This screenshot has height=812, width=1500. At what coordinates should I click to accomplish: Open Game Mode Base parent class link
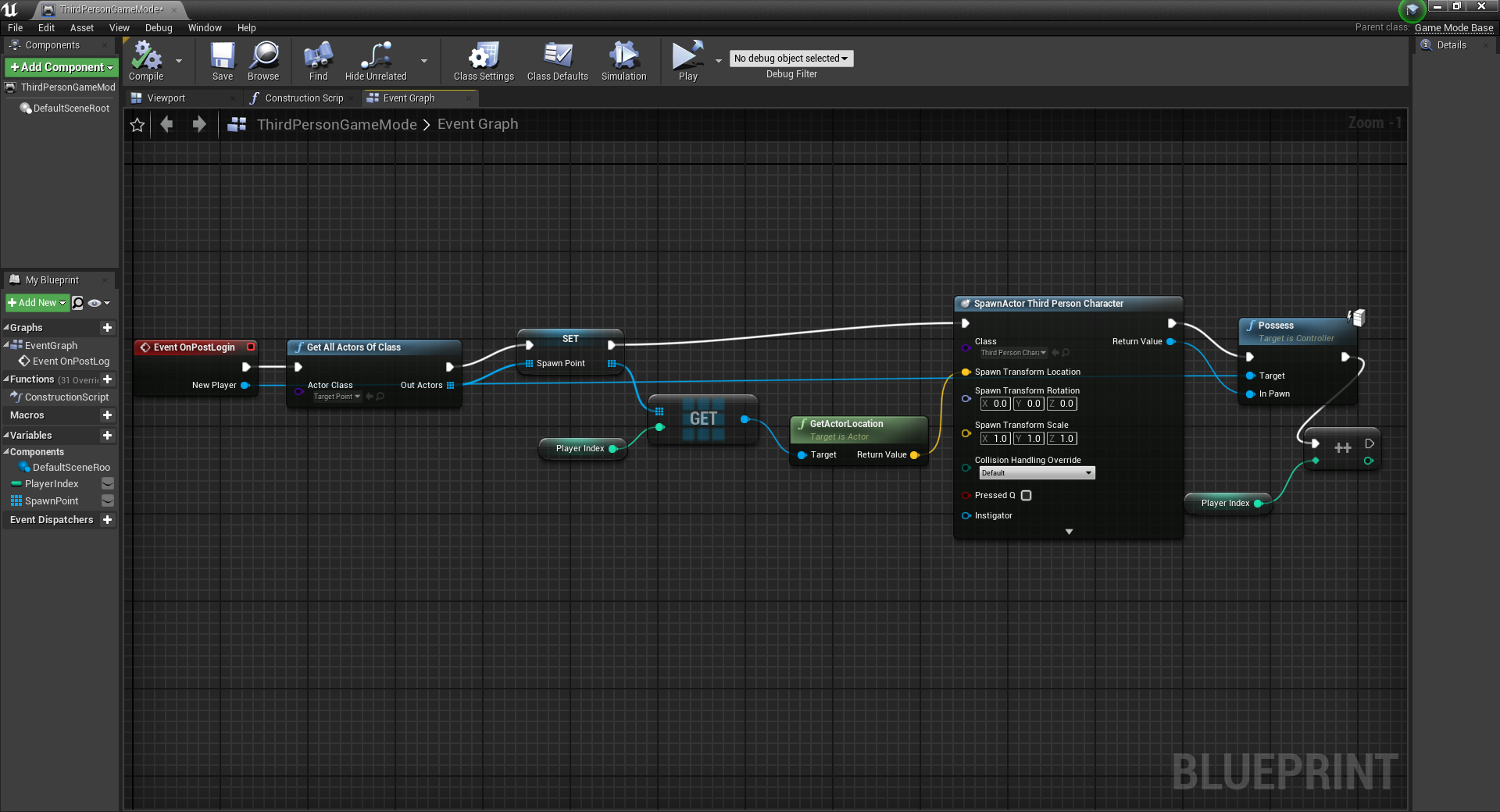pos(1454,28)
